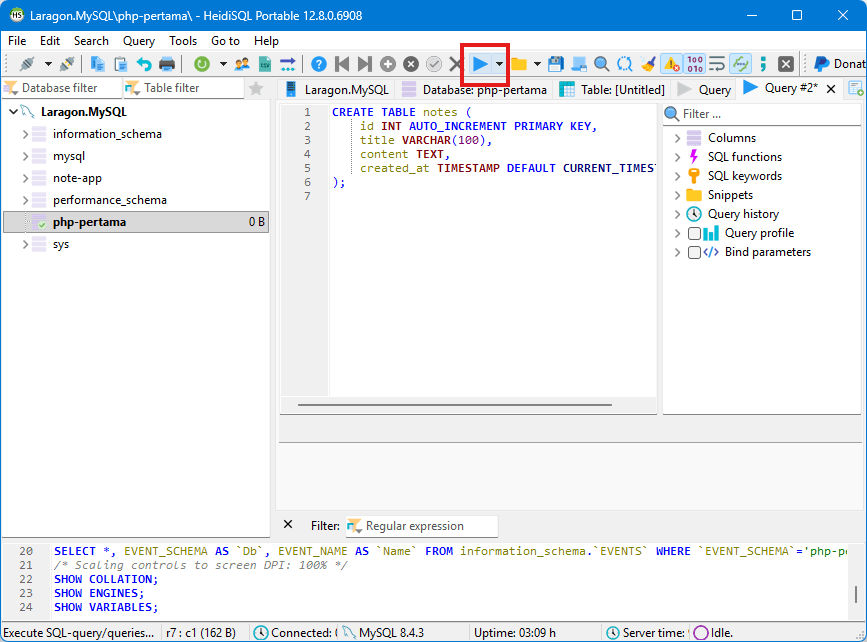Open the dropdown arrow beside the Run button
867x642 pixels.
(497, 63)
